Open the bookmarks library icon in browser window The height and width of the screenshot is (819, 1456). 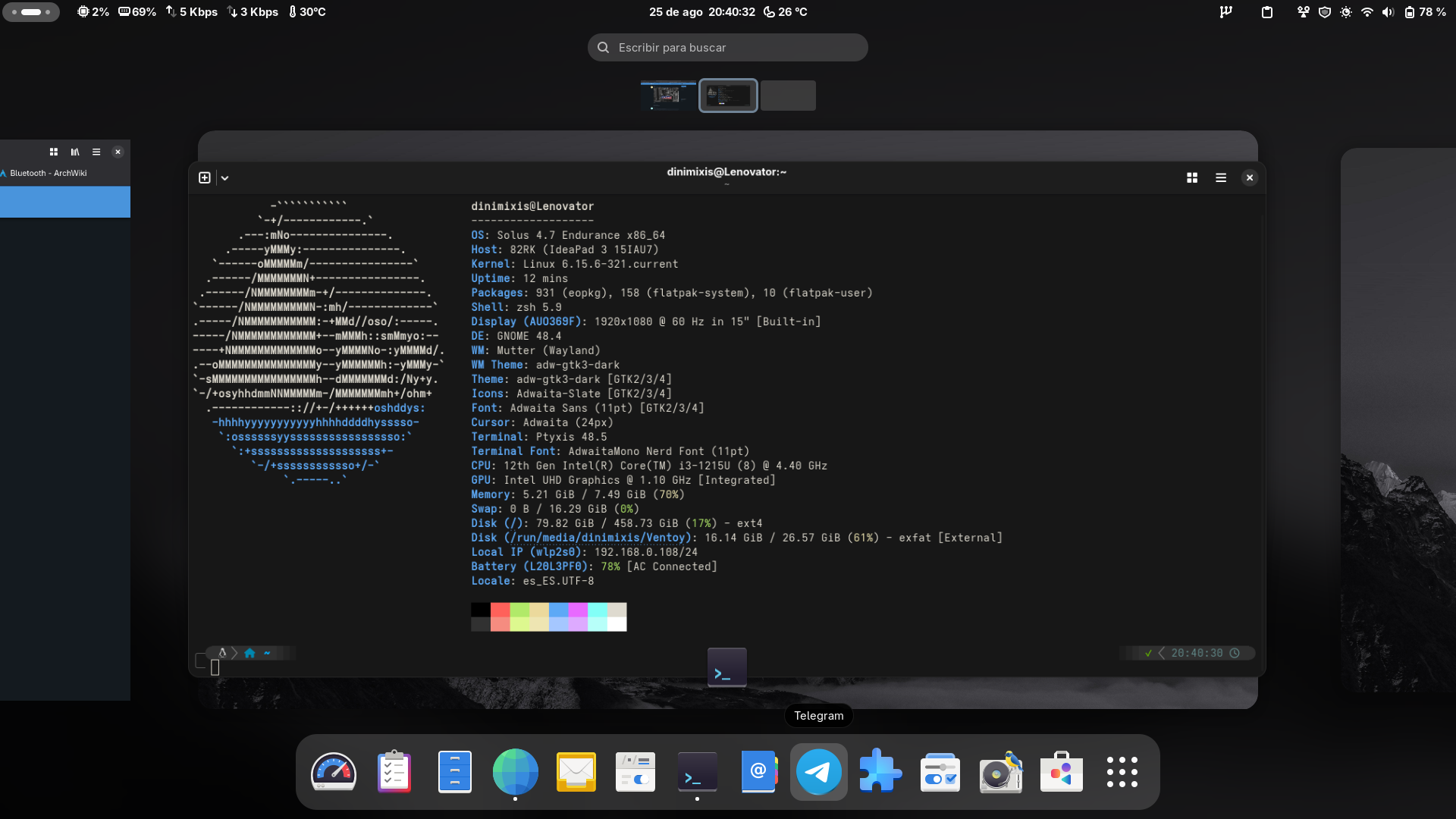(75, 152)
